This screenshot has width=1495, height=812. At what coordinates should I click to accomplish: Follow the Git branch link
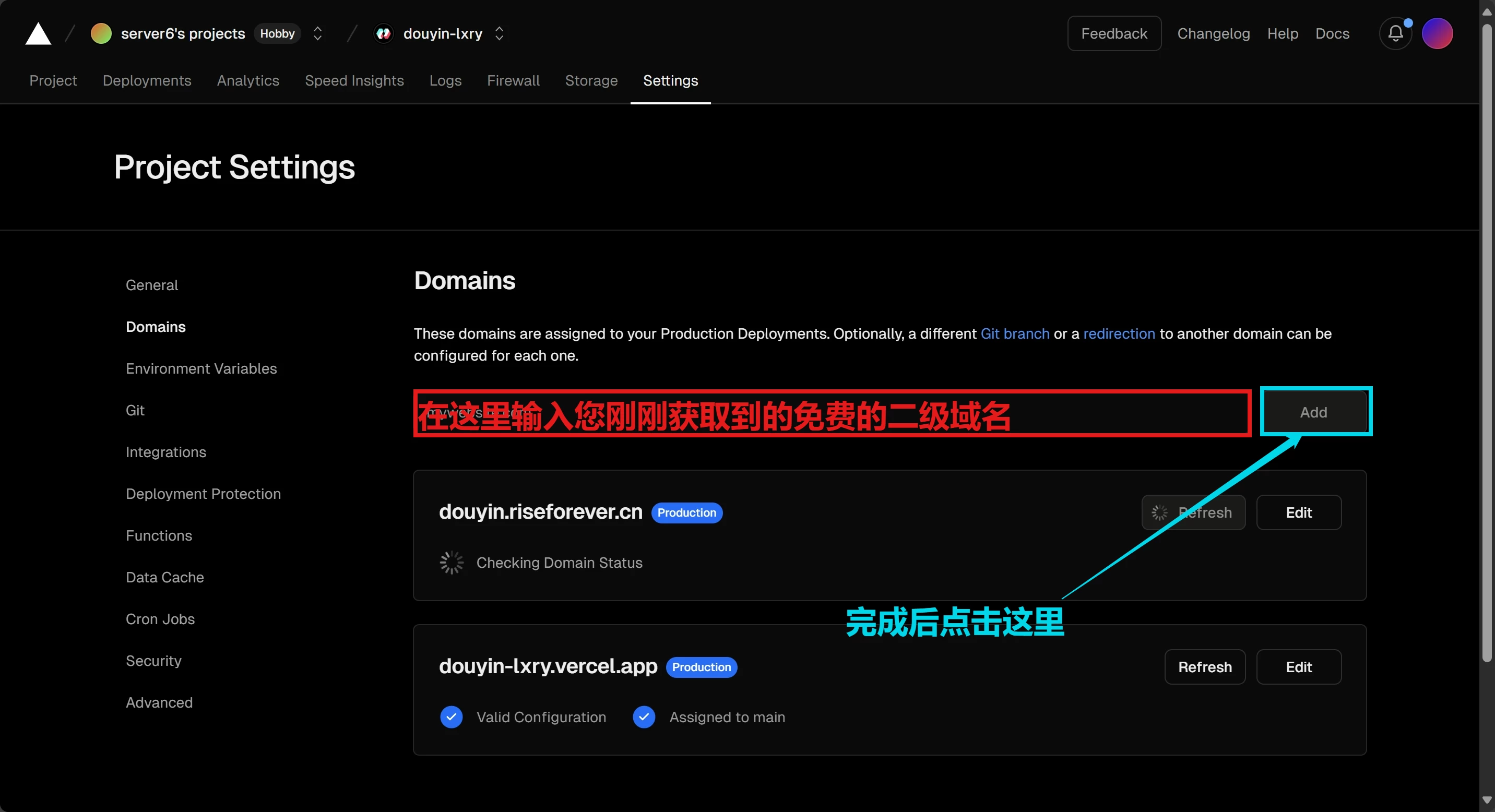coord(1014,333)
